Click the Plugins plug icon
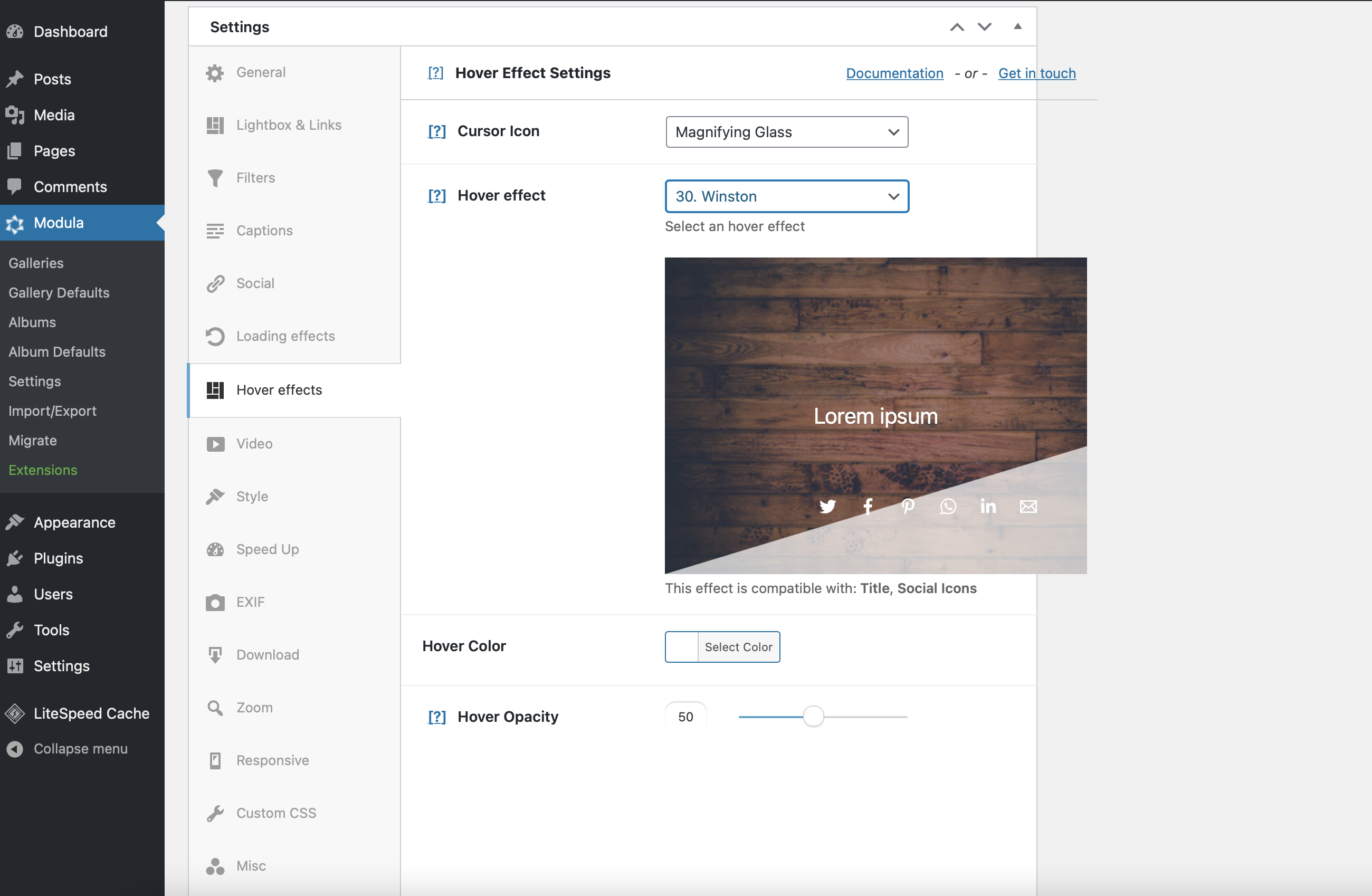The height and width of the screenshot is (896, 1372). (x=15, y=558)
